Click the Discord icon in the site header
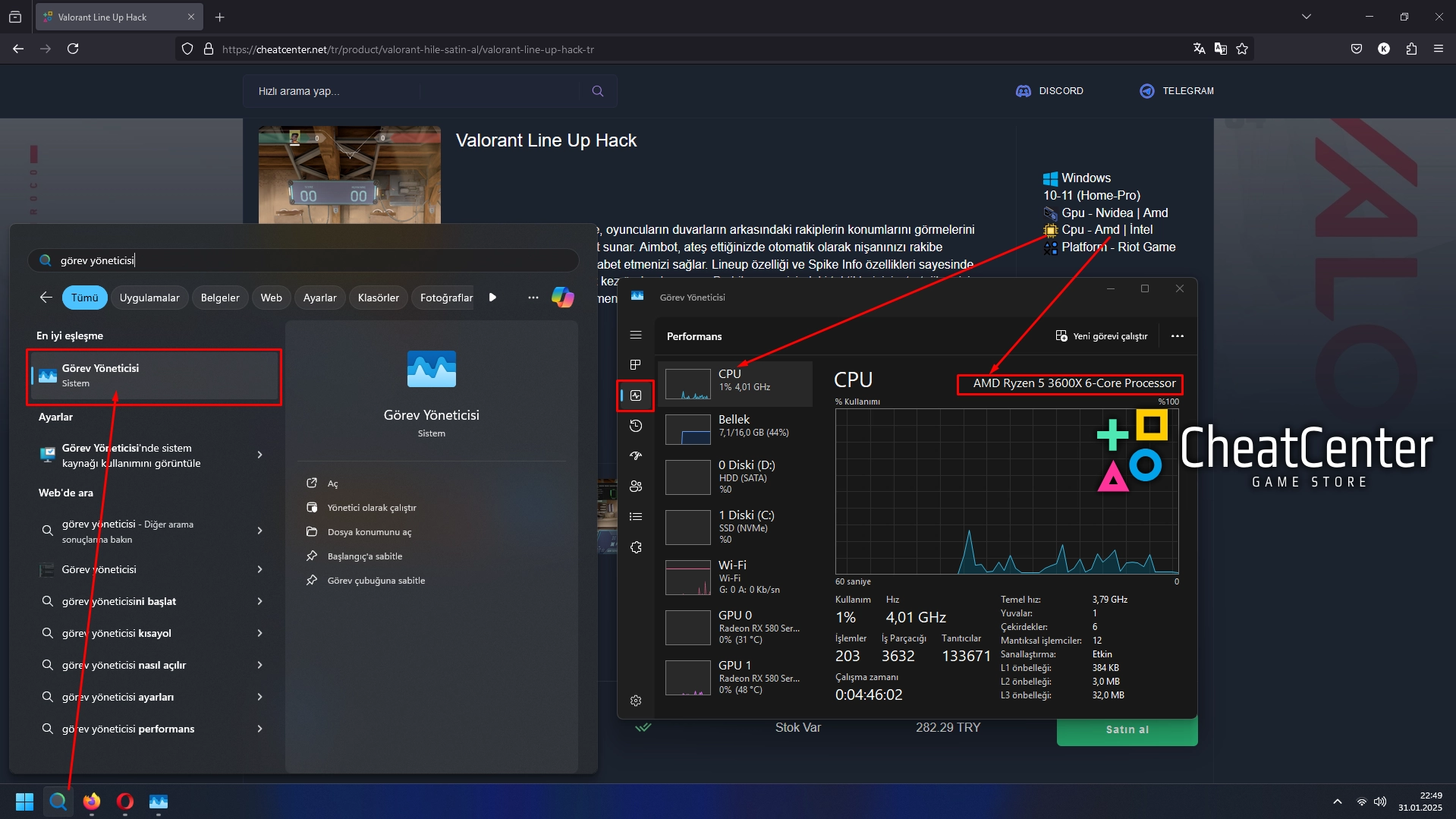 pos(1023,91)
